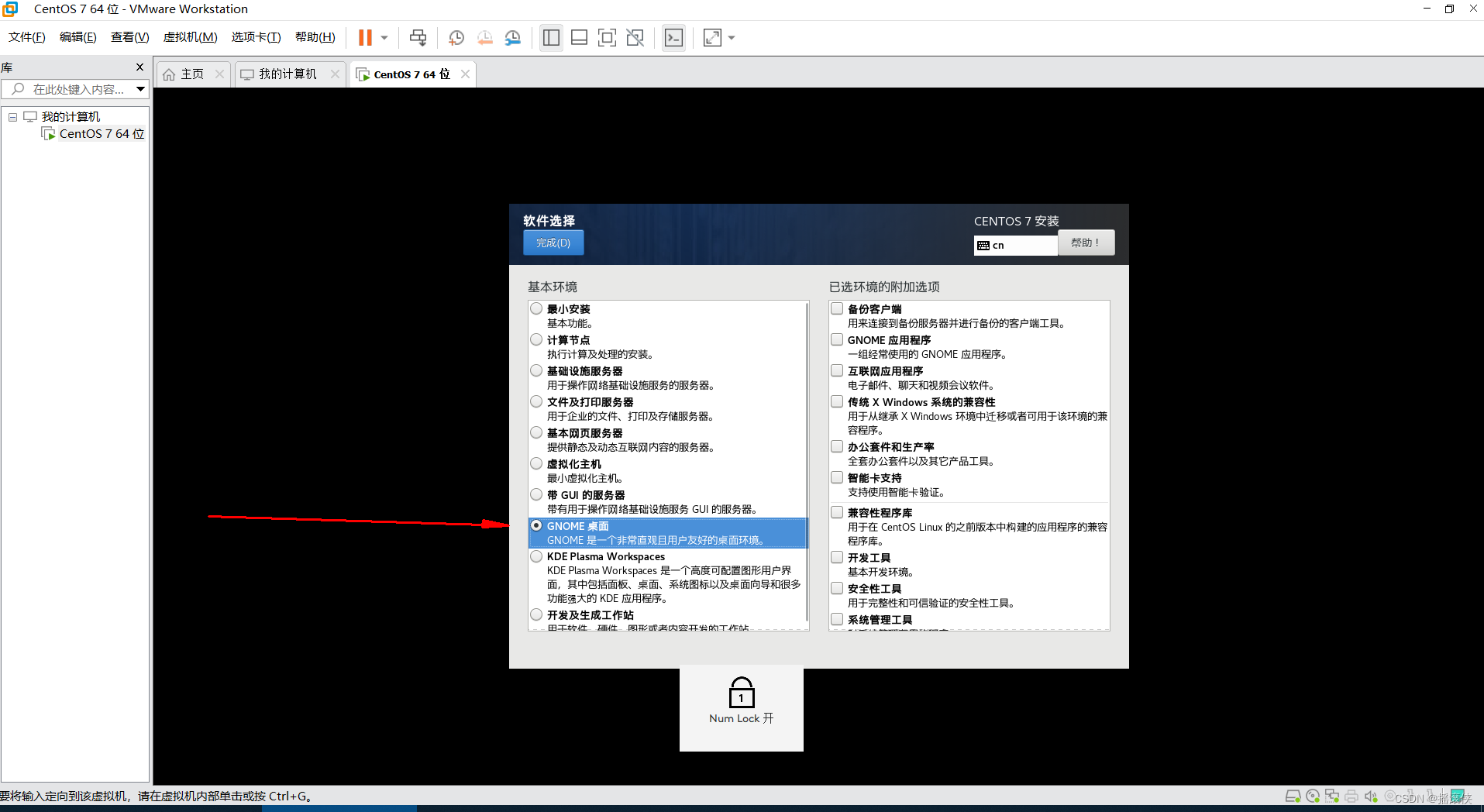Toggle the thumbnail bar view icon
1484x812 pixels.
(x=579, y=37)
